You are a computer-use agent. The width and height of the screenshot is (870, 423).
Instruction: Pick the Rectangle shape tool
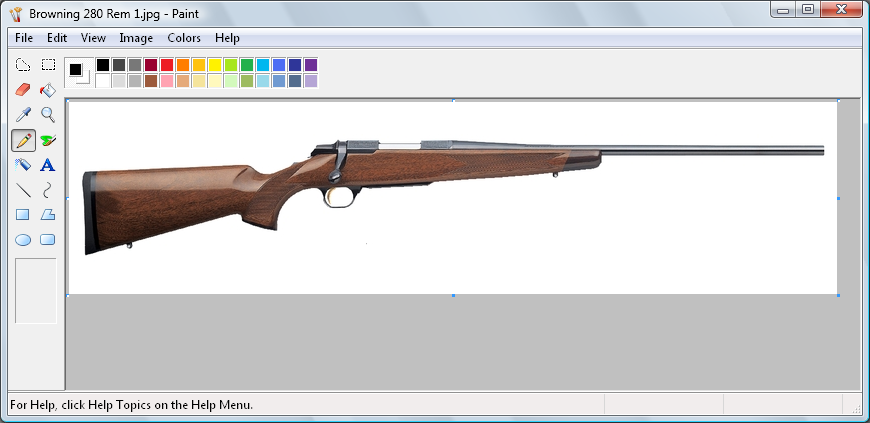(x=23, y=215)
